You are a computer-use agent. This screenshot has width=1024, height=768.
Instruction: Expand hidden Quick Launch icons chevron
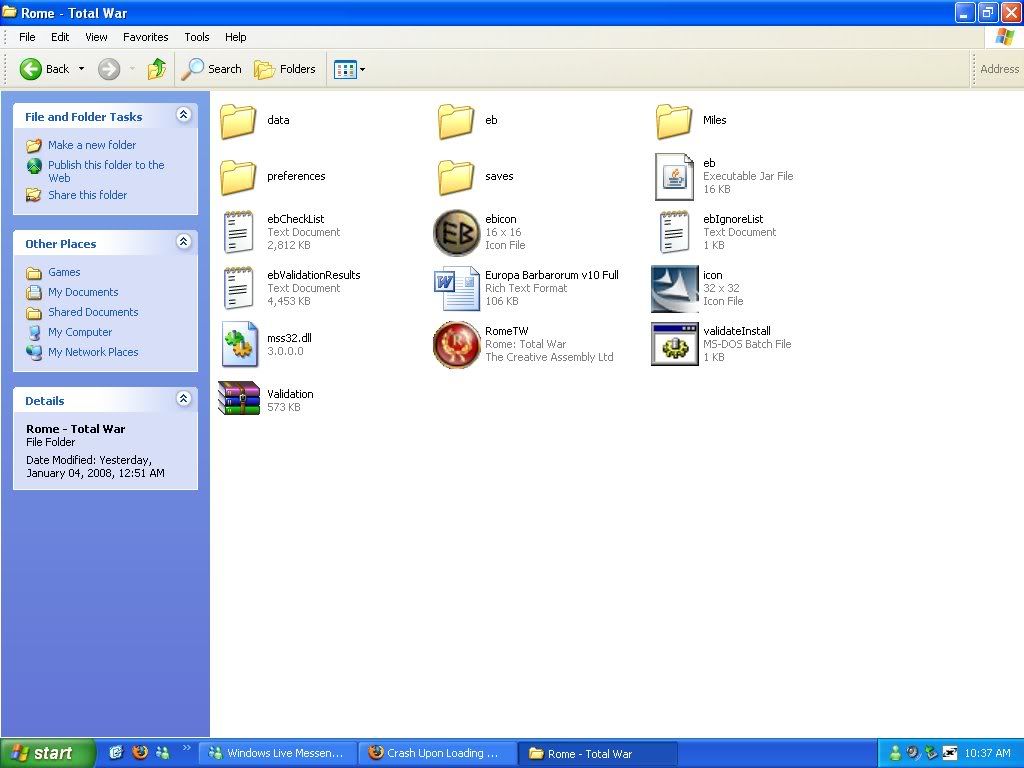tap(186, 748)
